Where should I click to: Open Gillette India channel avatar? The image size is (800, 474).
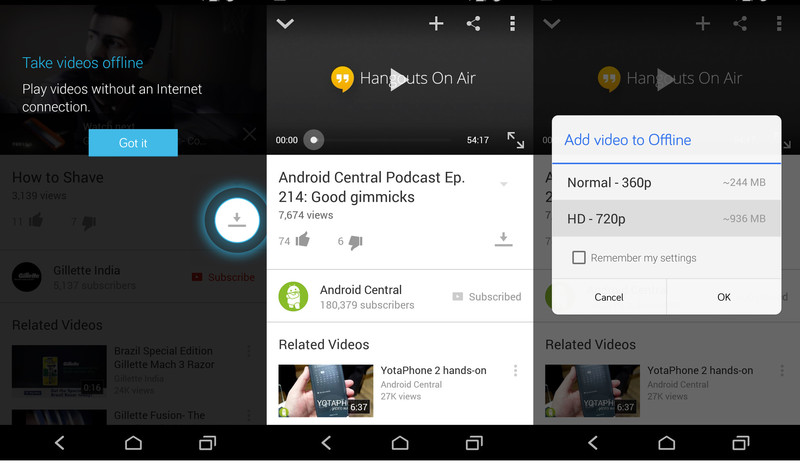coord(27,277)
